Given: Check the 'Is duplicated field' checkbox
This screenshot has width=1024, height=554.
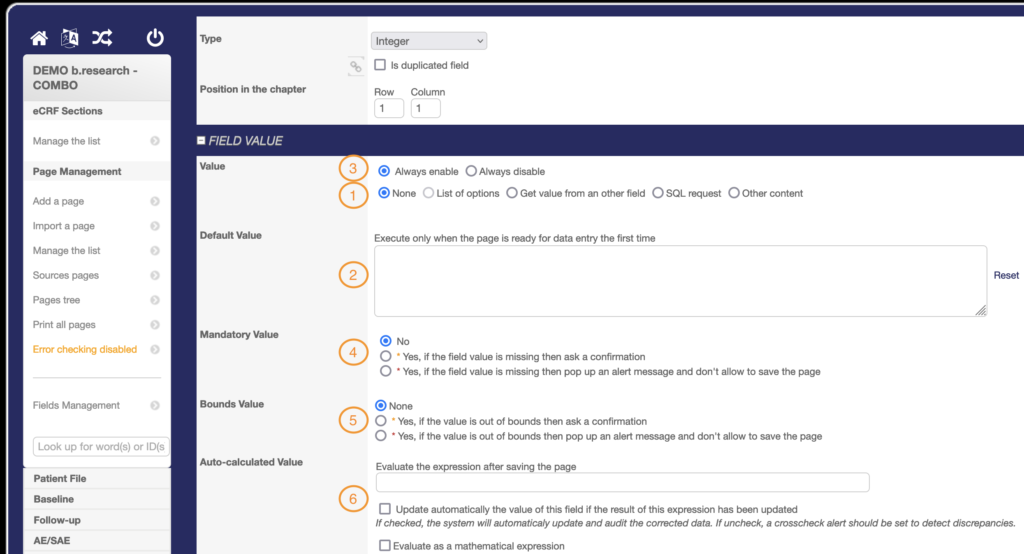Looking at the screenshot, I should (380, 65).
